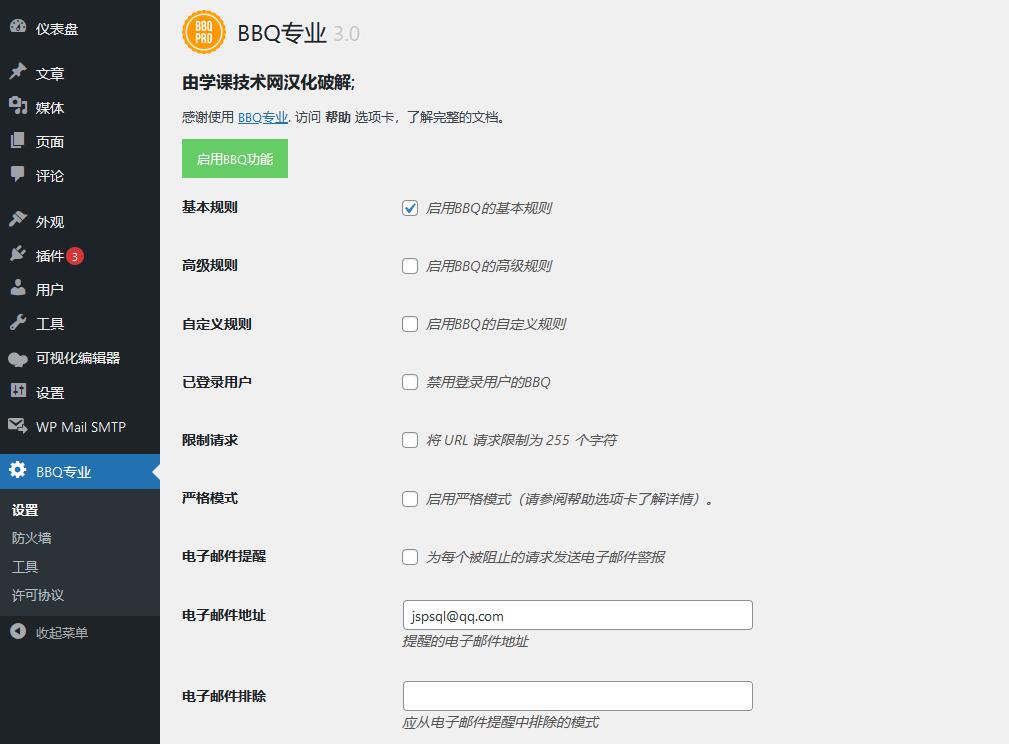Click the envelope icon beside WP Mail SMTP

click(x=18, y=425)
